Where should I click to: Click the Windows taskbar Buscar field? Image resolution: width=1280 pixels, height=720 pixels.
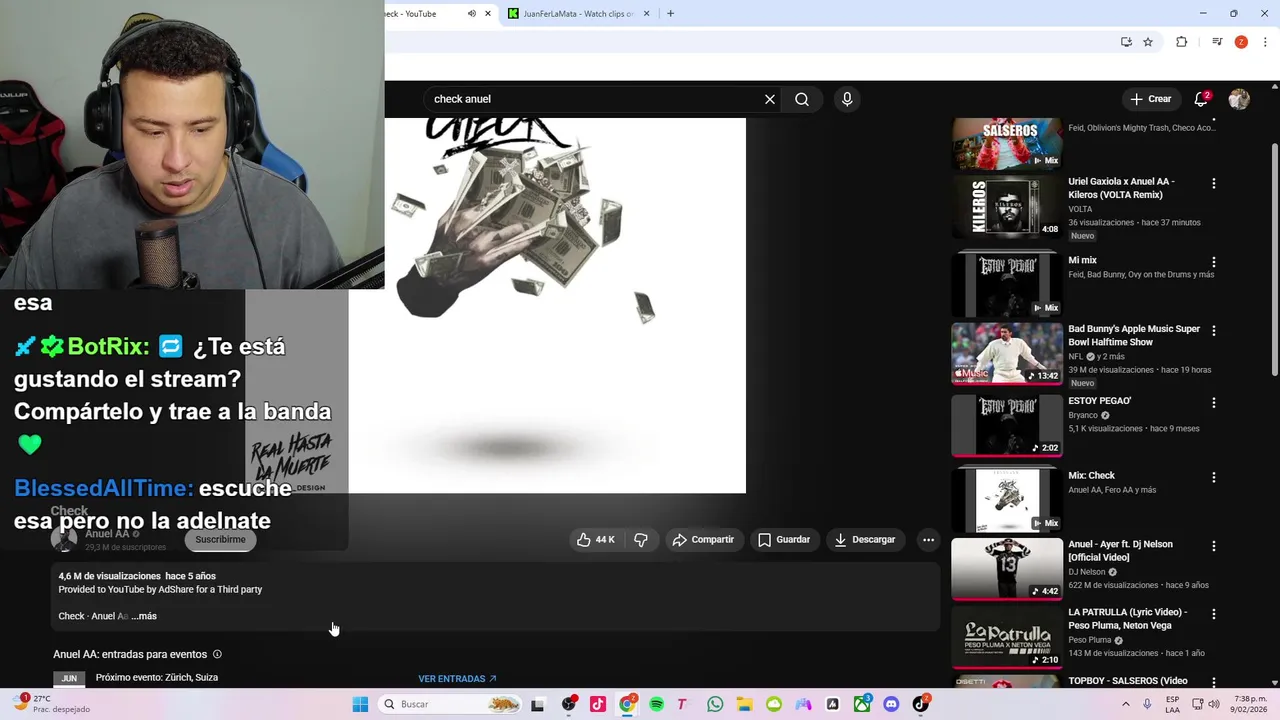coord(451,704)
